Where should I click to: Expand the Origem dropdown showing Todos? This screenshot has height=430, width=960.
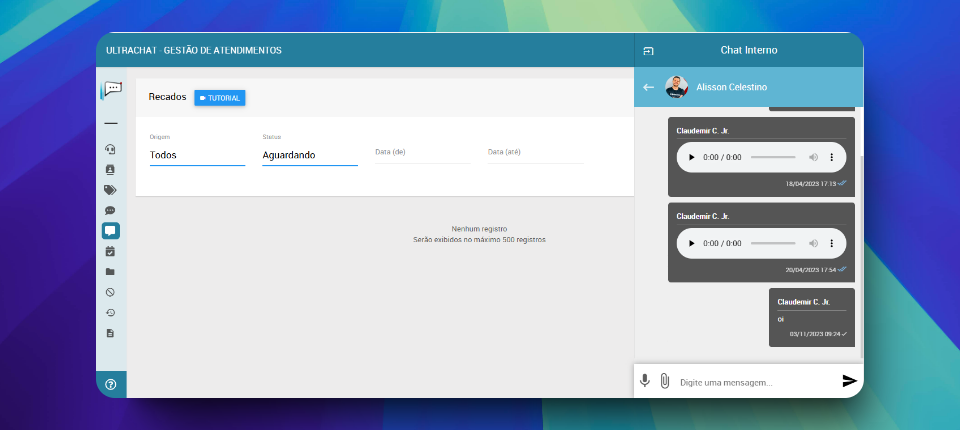(197, 155)
